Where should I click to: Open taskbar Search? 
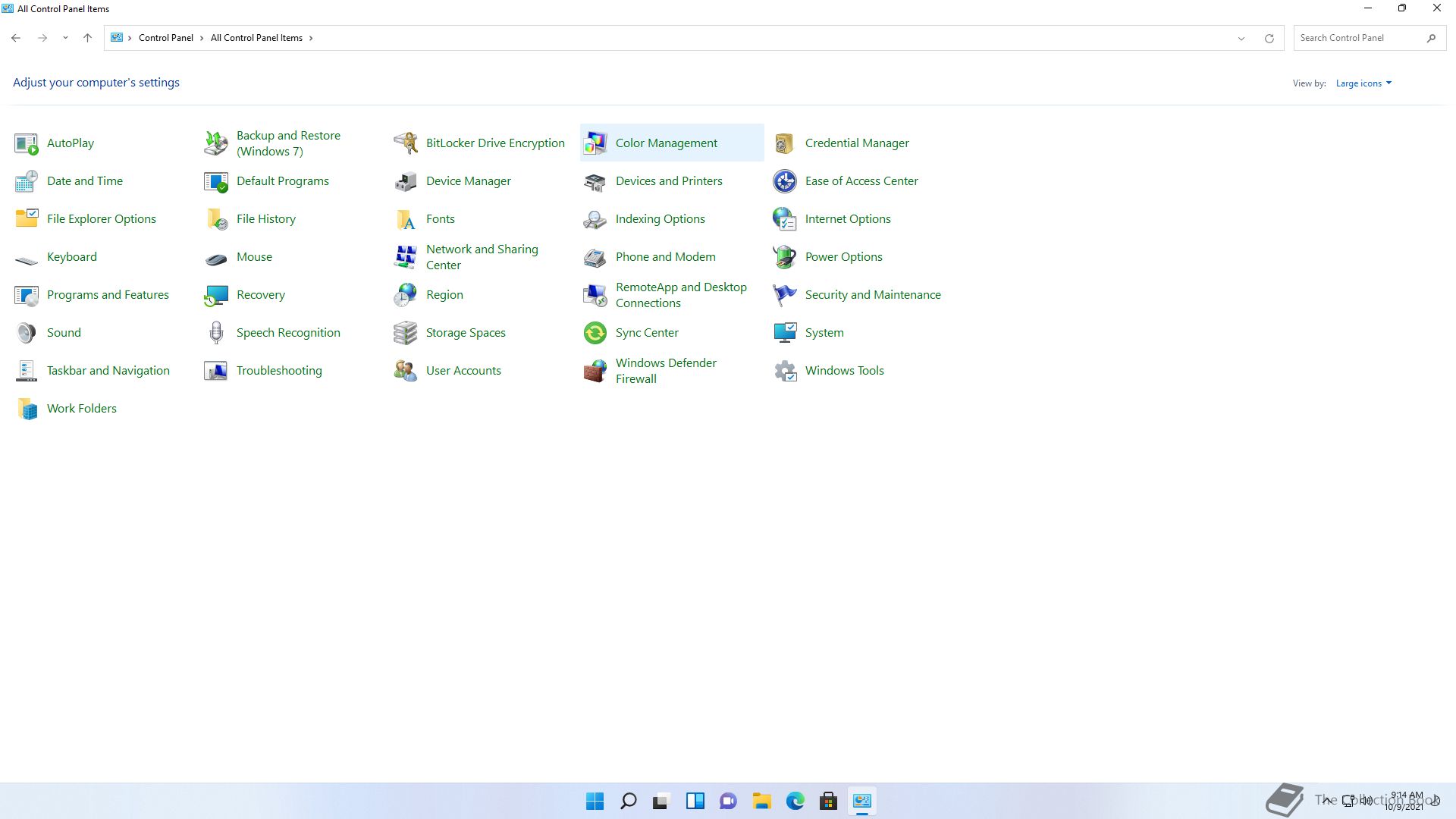(x=629, y=801)
